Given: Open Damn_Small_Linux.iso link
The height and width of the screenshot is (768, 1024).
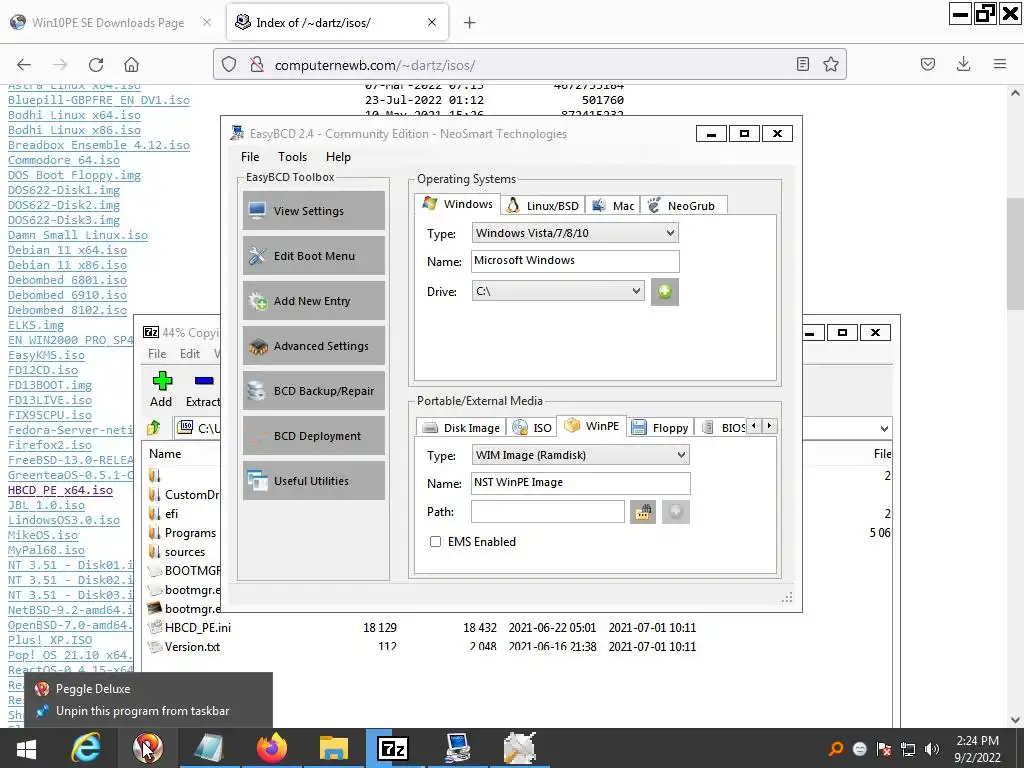Looking at the screenshot, I should coord(78,235).
